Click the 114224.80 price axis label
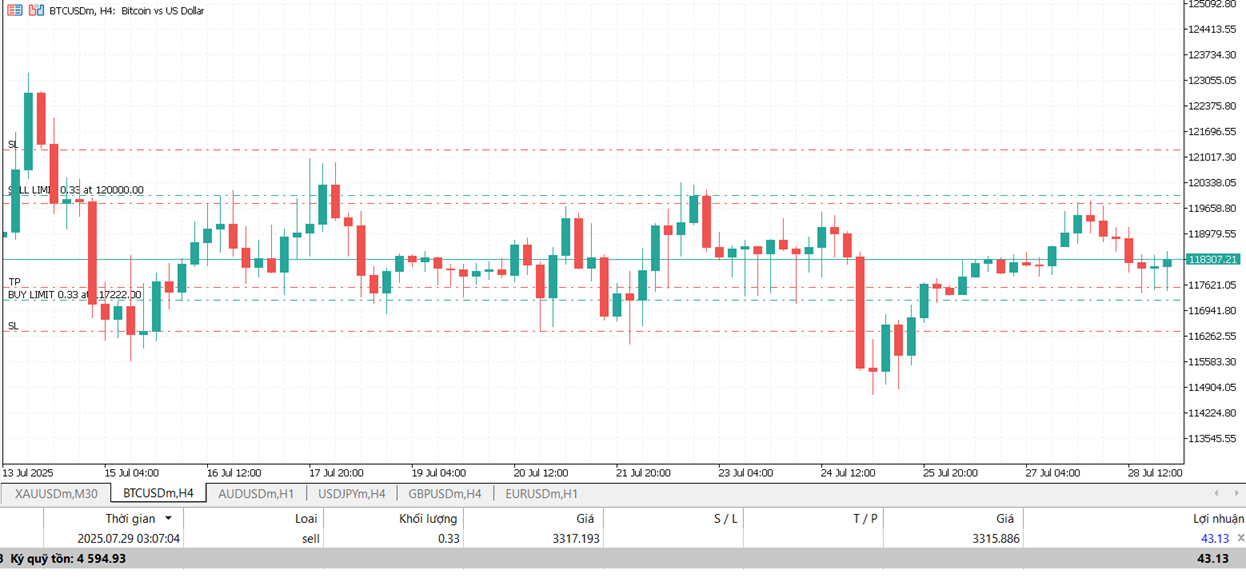This screenshot has width=1246, height=586. (1212, 413)
